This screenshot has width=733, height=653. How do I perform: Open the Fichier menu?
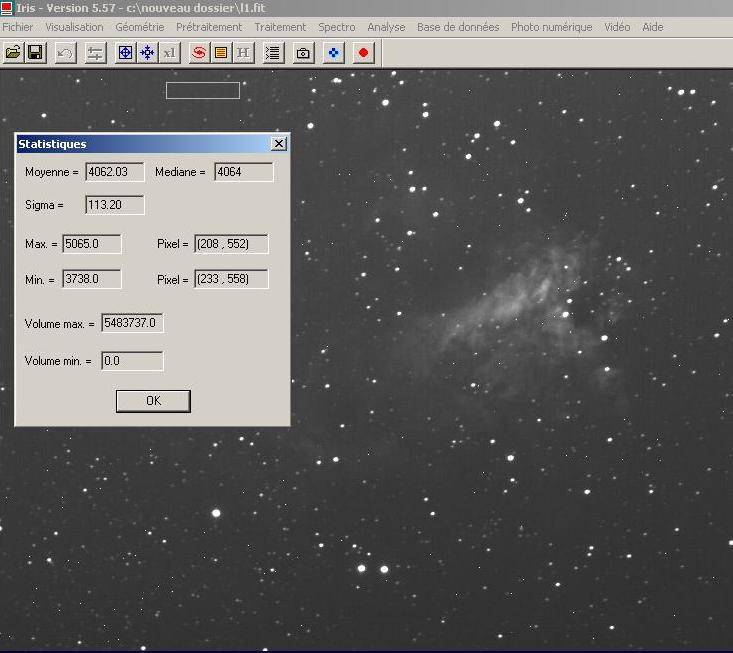tap(18, 27)
